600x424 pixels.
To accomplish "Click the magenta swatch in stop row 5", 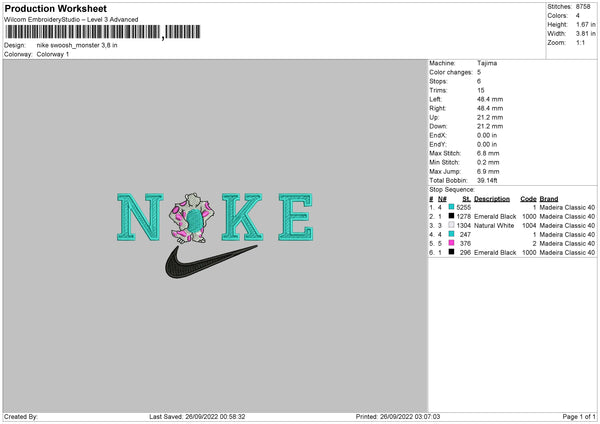I will click(x=452, y=243).
